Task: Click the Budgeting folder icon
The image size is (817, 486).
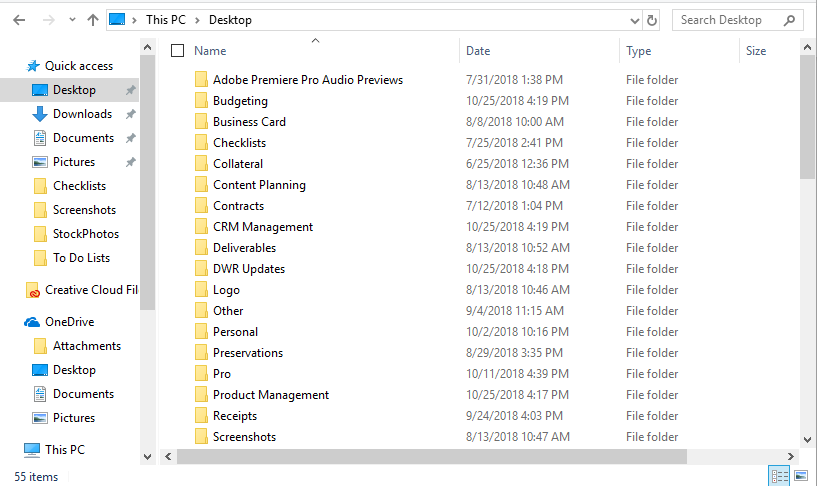Action: tap(201, 100)
